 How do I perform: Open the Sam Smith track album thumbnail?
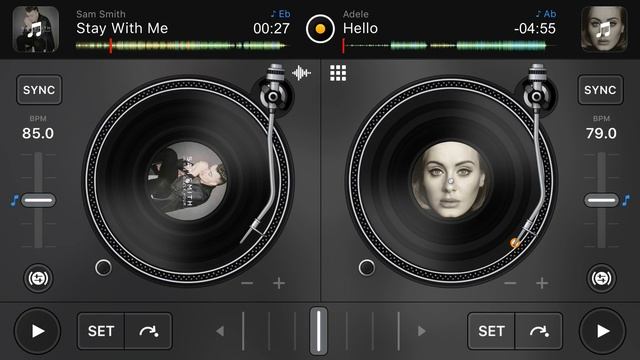(36, 29)
